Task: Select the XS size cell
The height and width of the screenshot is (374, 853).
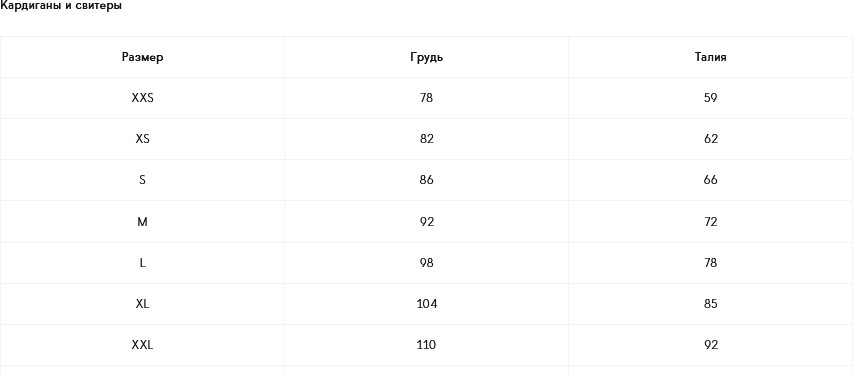Action: (143, 139)
